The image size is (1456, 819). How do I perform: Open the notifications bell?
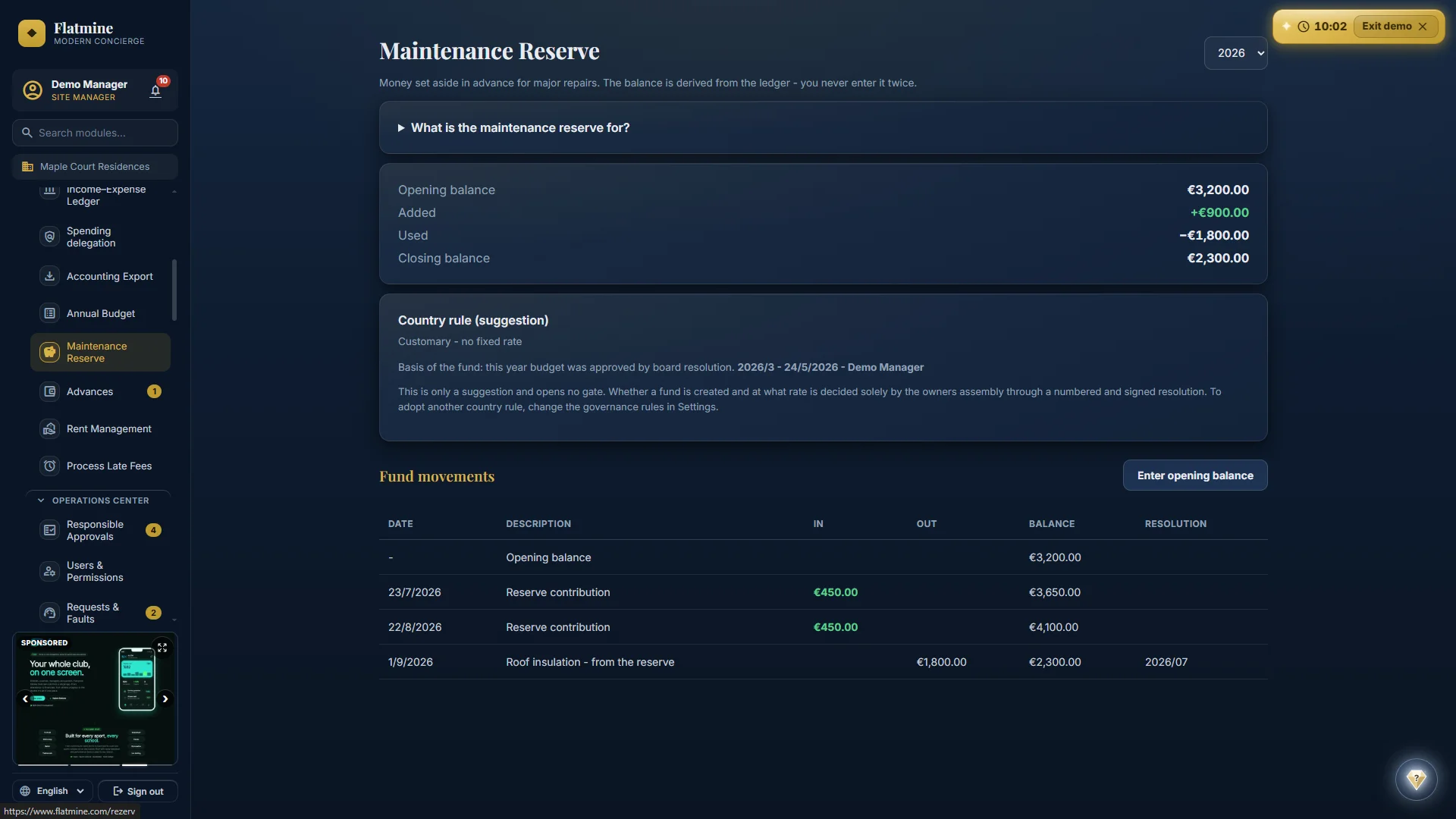(x=155, y=92)
